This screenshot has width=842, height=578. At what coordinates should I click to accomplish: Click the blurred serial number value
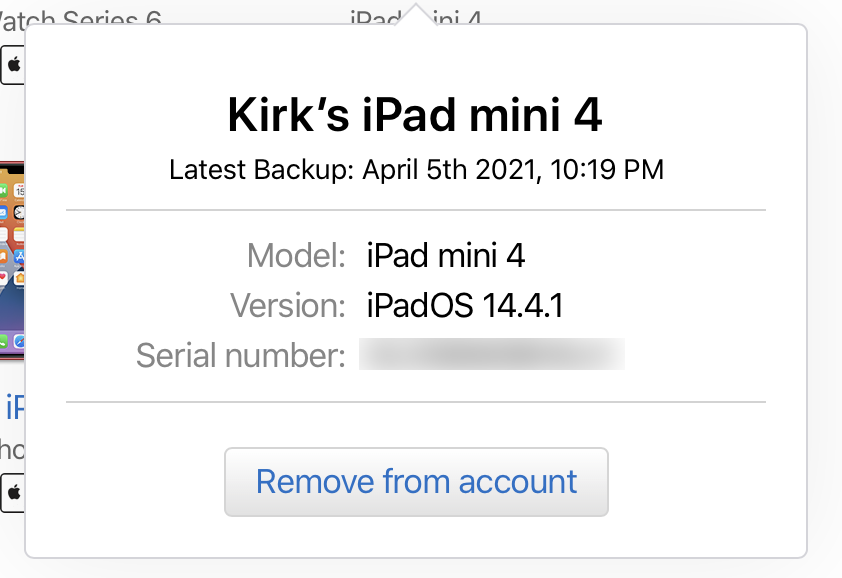point(492,354)
